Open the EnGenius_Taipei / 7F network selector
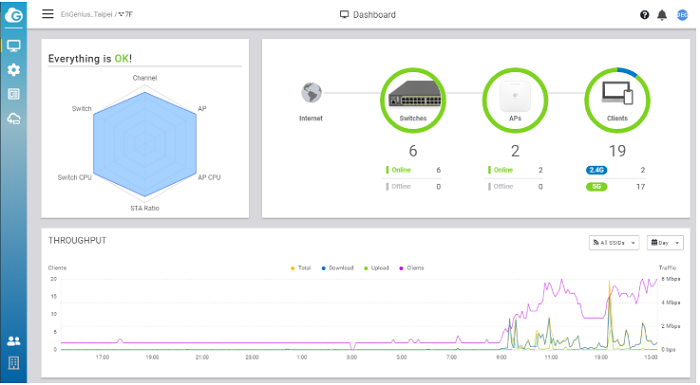This screenshot has height=385, width=700. coord(97,14)
